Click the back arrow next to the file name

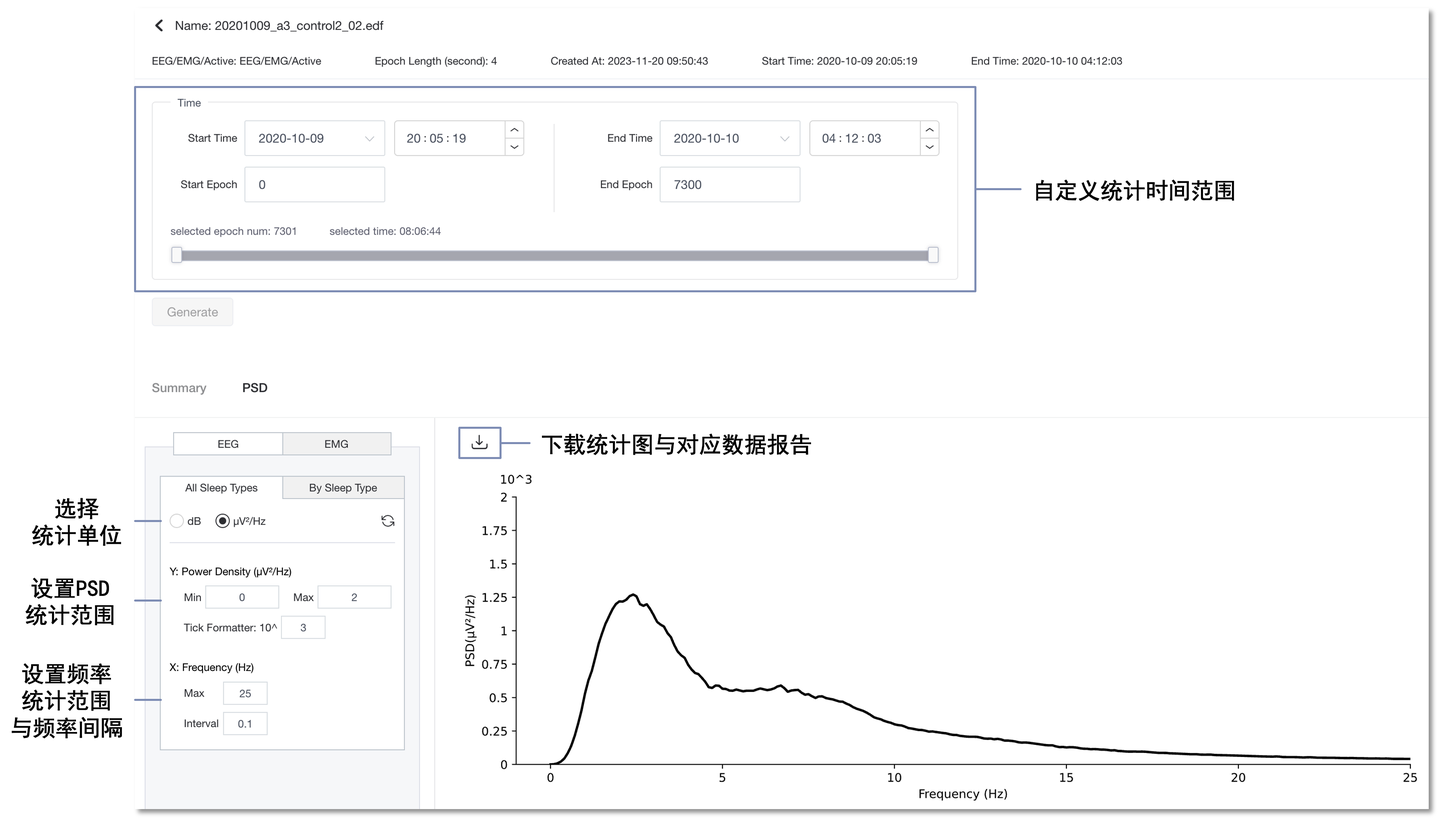(157, 25)
